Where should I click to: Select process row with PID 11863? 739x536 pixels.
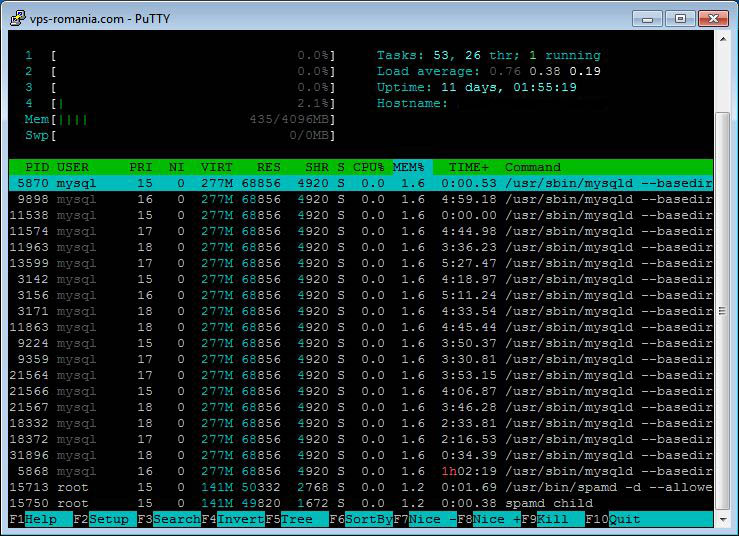tap(361, 327)
